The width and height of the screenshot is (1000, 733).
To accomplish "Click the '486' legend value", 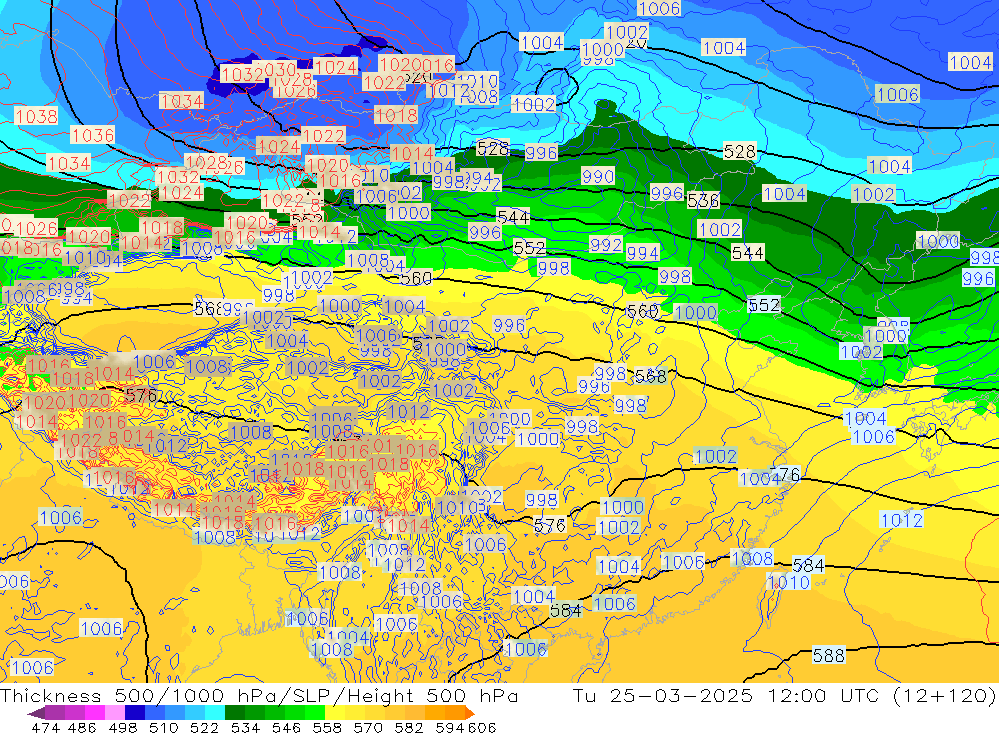I will [x=82, y=727].
